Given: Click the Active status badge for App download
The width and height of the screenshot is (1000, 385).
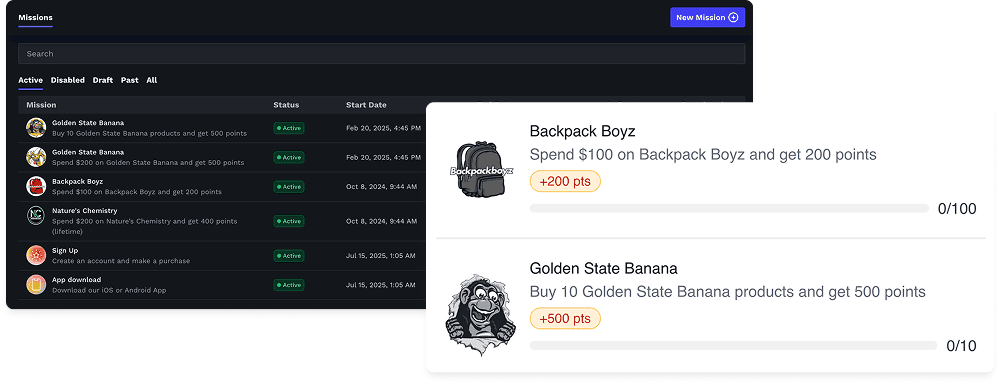Looking at the screenshot, I should (289, 285).
